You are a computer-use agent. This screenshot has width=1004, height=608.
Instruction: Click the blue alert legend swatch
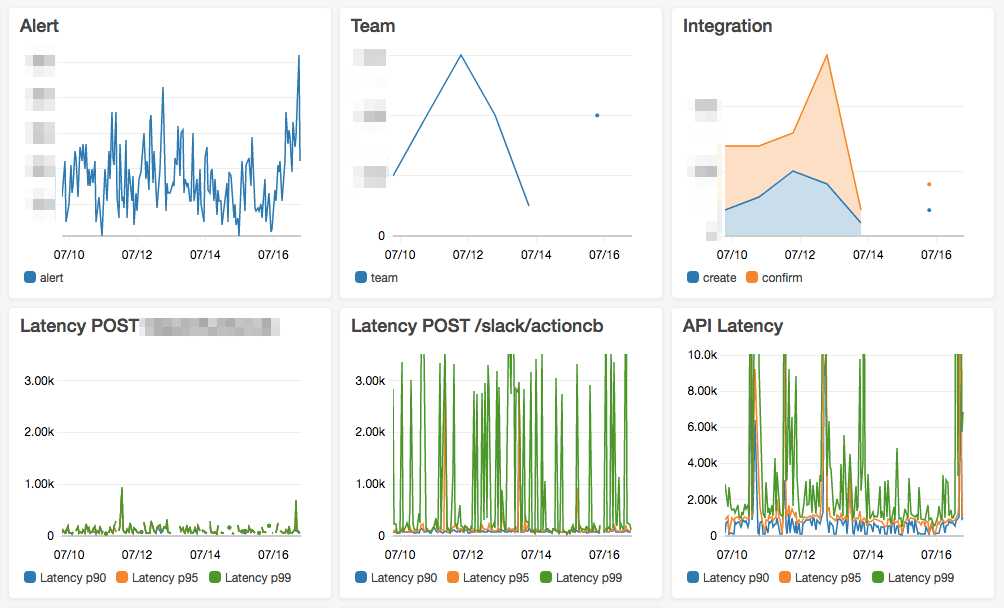tap(30, 278)
